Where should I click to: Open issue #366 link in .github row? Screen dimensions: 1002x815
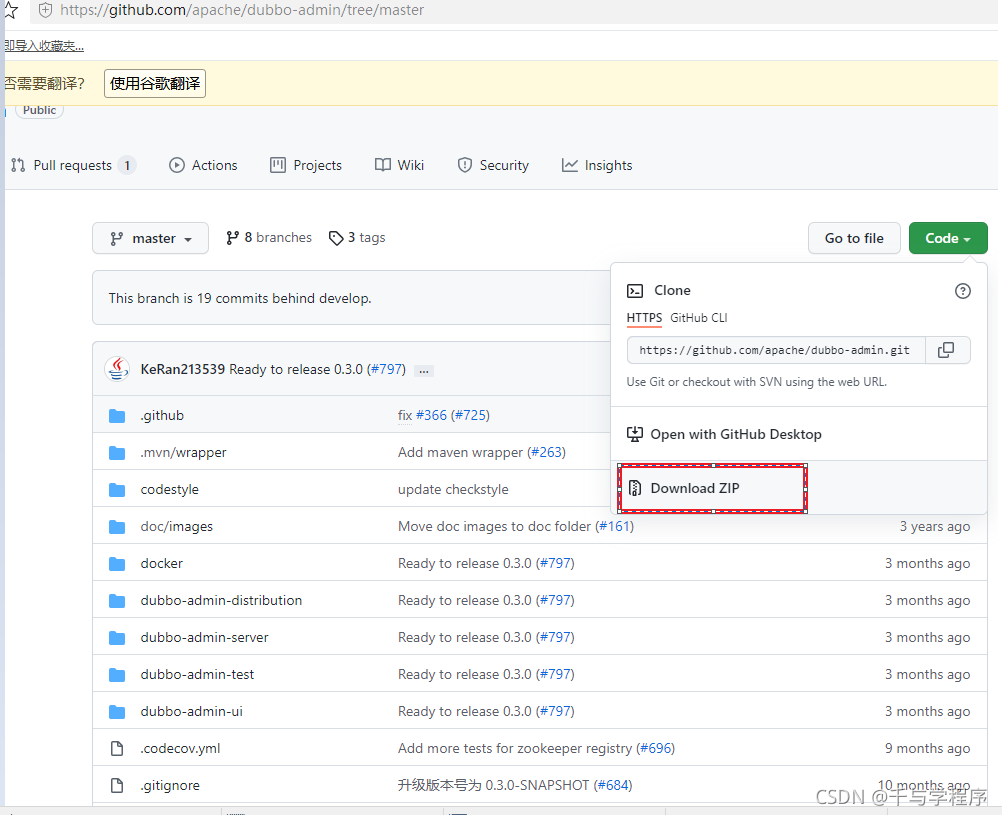coord(431,415)
